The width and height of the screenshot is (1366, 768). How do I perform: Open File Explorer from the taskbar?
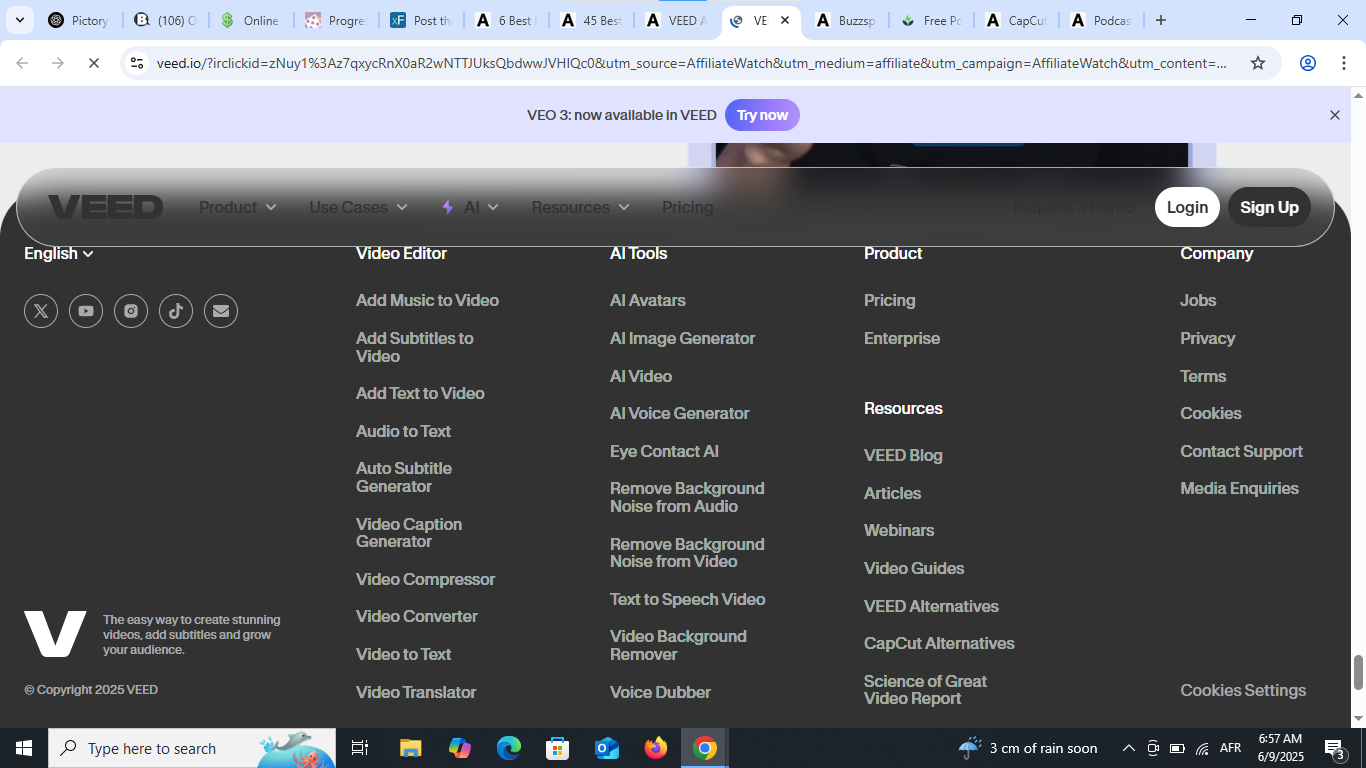pyautogui.click(x=410, y=748)
